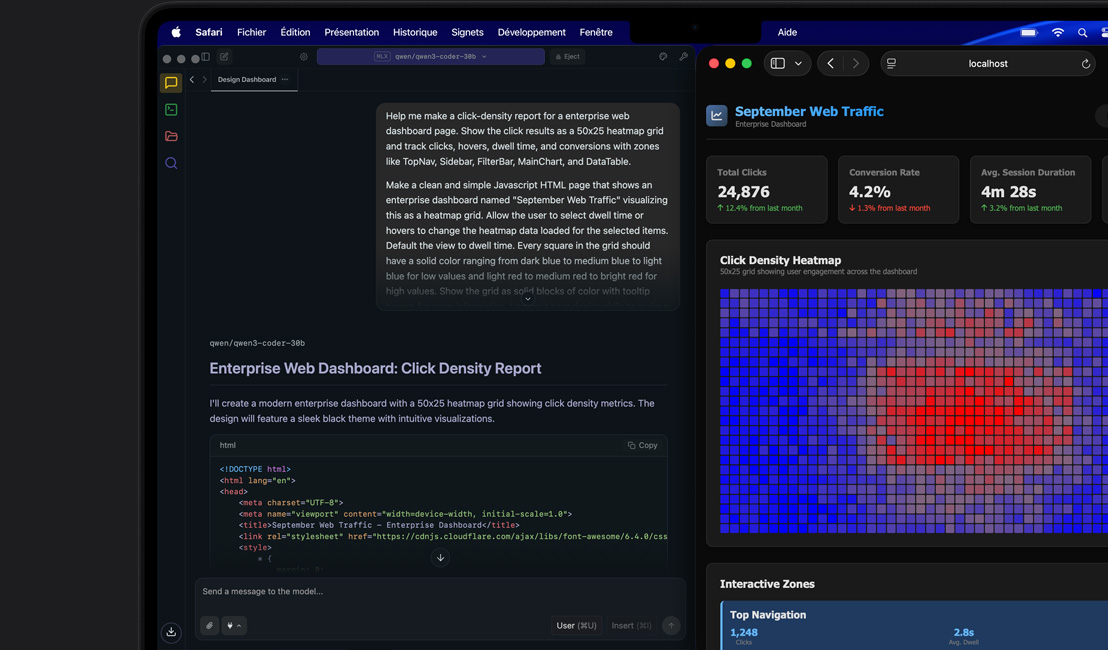Click the localhost address bar
The image size is (1108, 650).
pyautogui.click(x=988, y=64)
